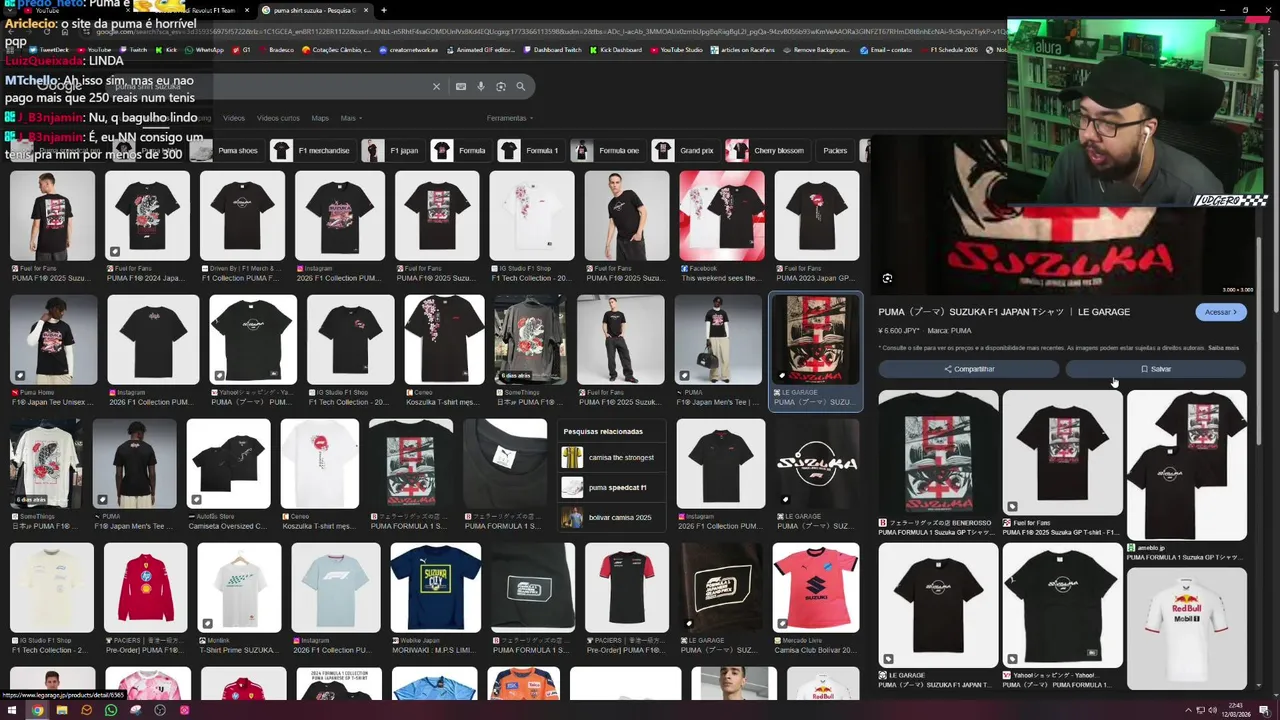Open the WhatsApp bookmark
Screen dimensions: 1280x720
click(205, 50)
